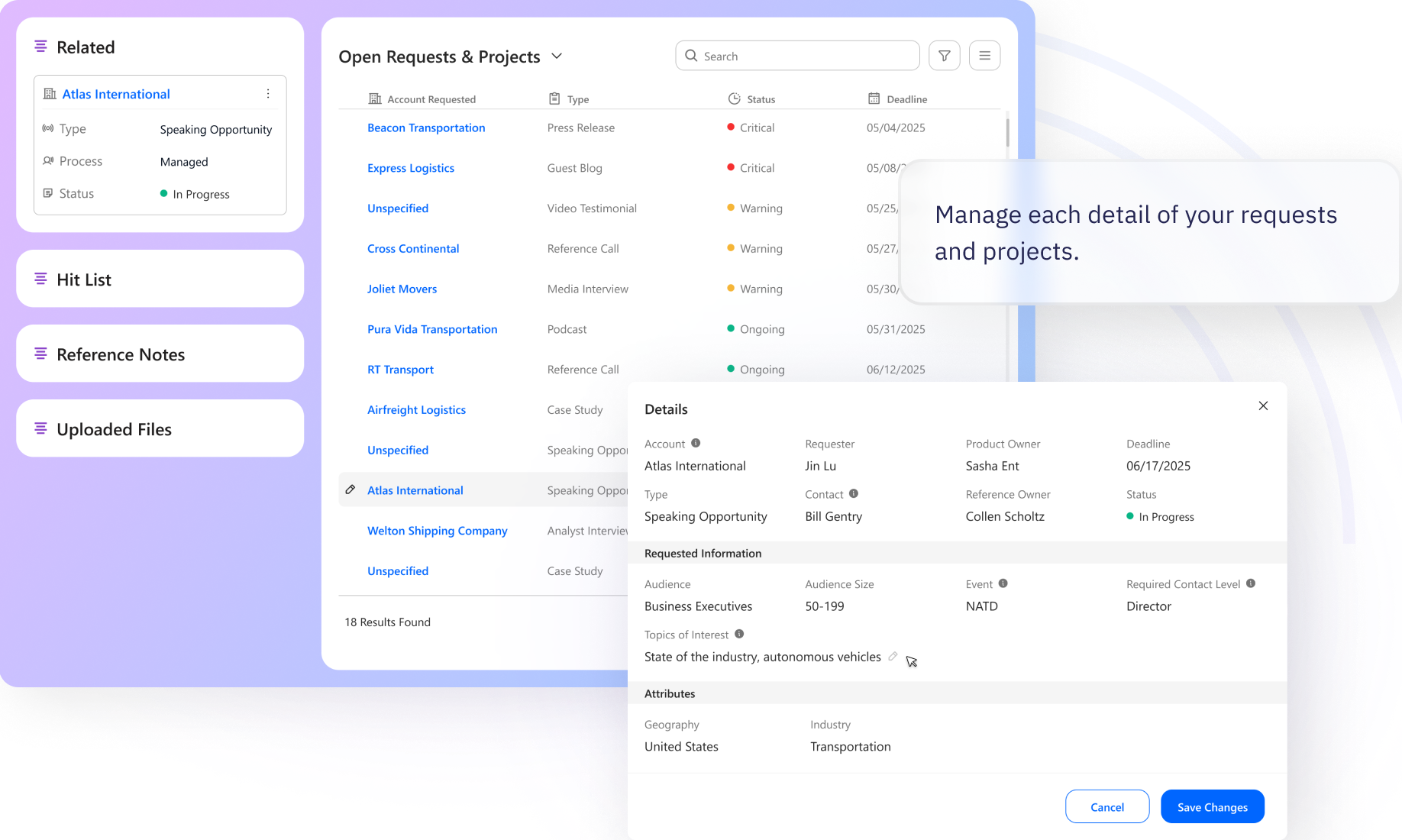Click the building icon in Account Requested header

pyautogui.click(x=374, y=99)
